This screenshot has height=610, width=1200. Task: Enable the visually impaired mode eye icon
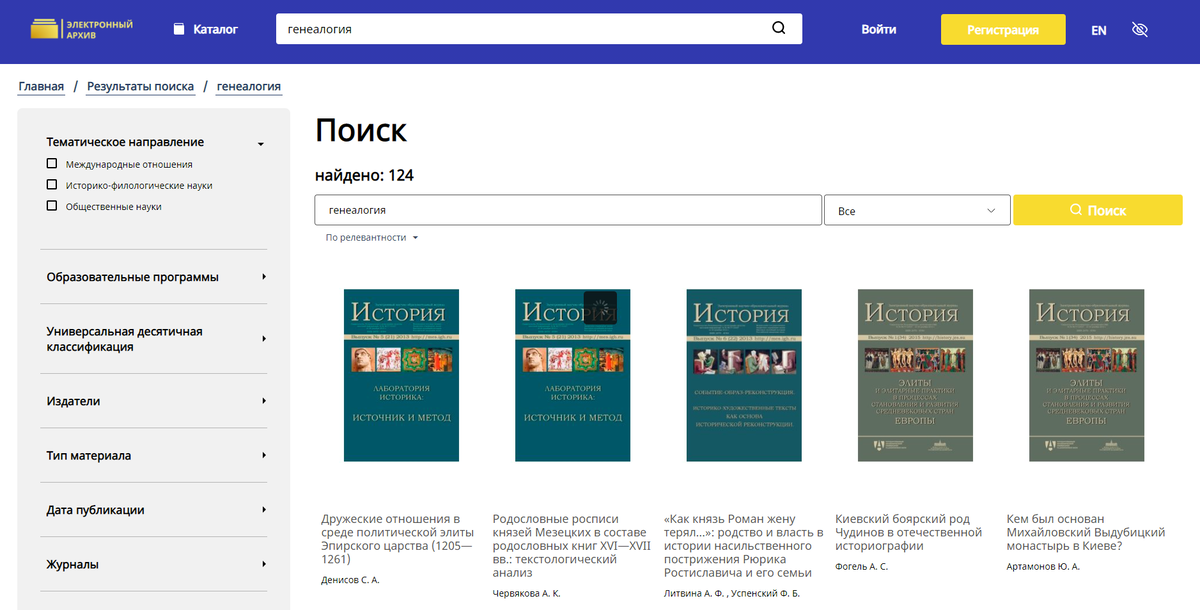tap(1140, 29)
